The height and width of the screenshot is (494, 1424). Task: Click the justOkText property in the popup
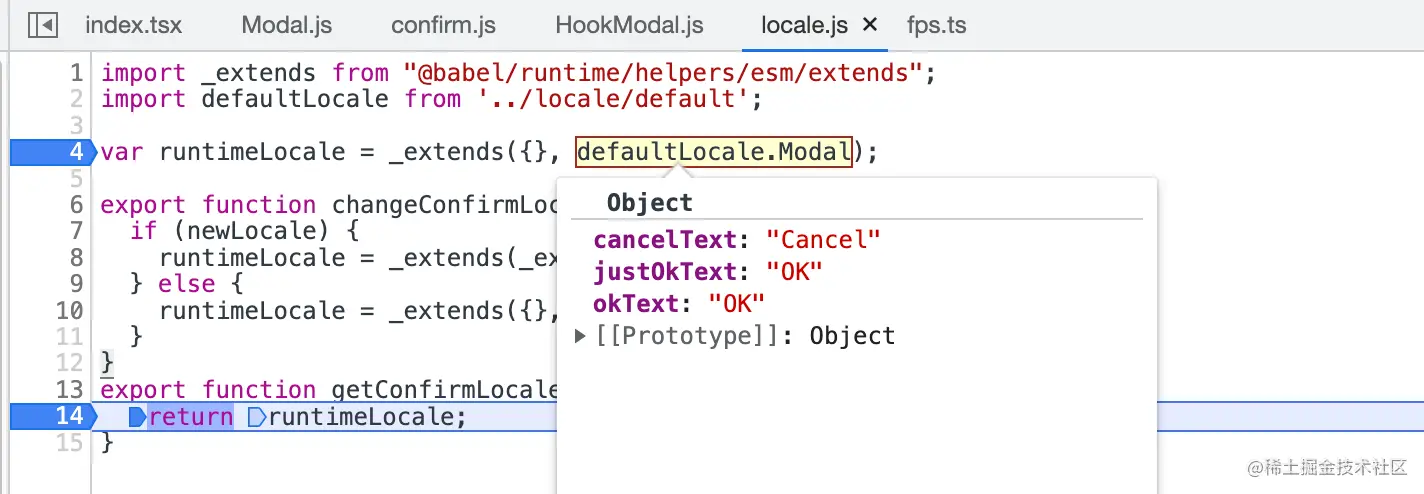pyautogui.click(x=666, y=272)
